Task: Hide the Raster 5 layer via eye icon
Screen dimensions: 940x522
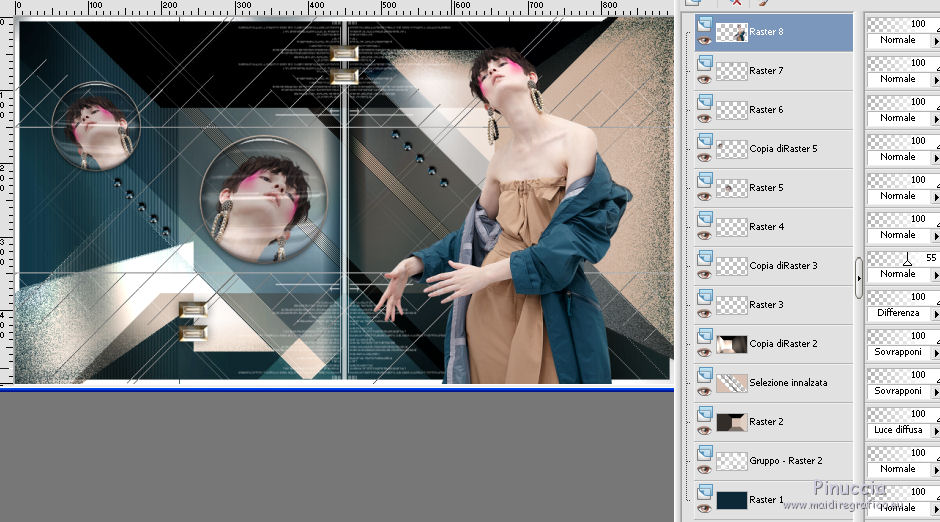Action: coord(704,195)
